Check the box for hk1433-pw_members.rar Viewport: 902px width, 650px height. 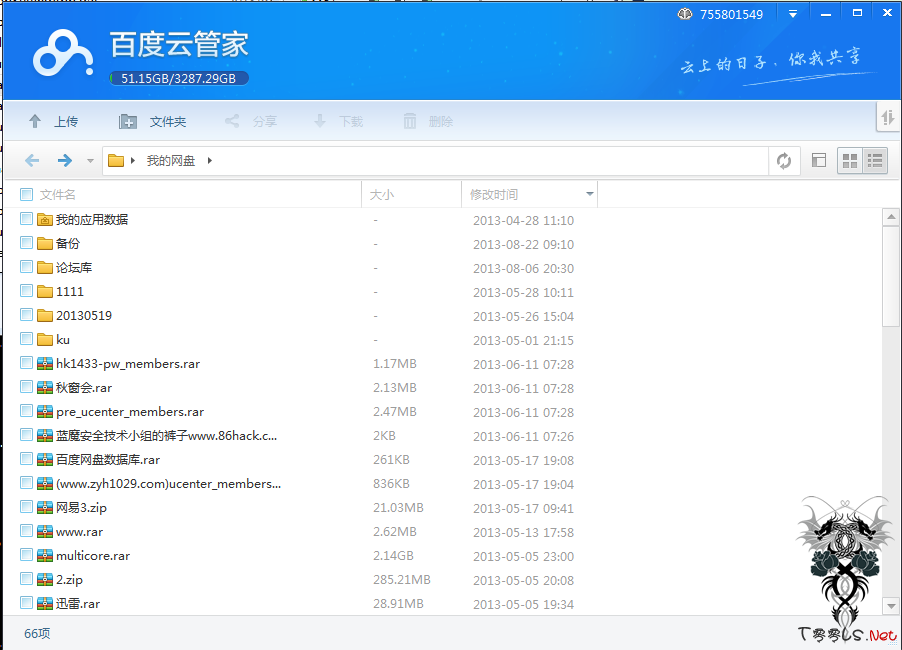pos(26,363)
